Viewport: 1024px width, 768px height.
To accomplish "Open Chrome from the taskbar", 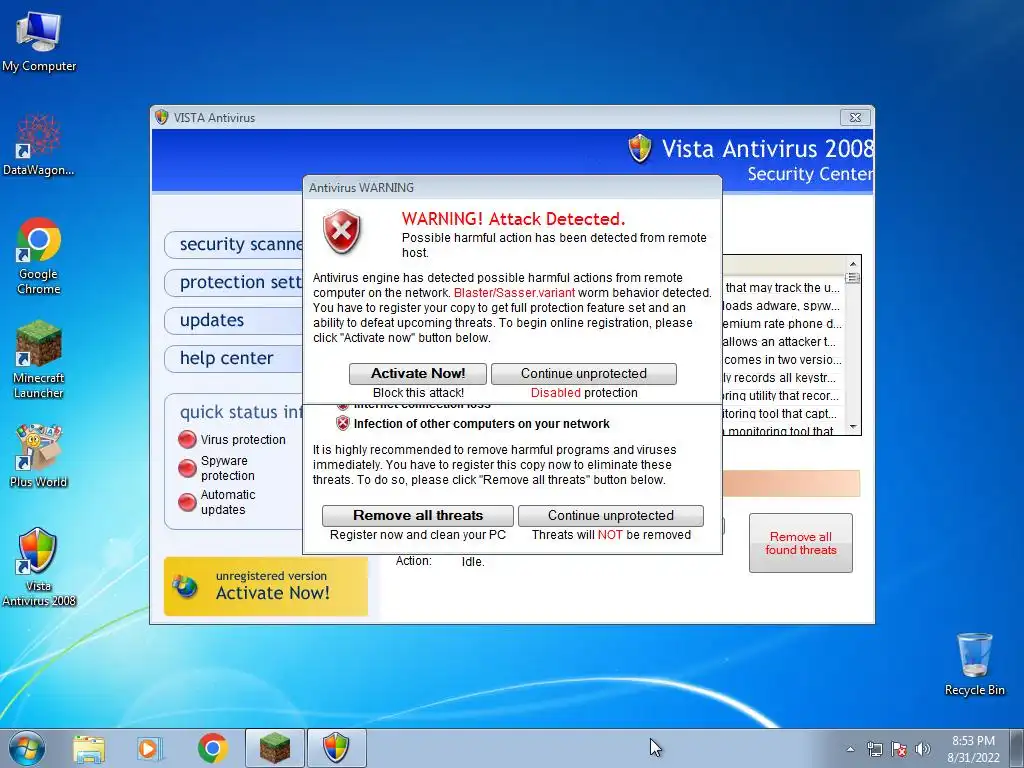I will (x=212, y=749).
